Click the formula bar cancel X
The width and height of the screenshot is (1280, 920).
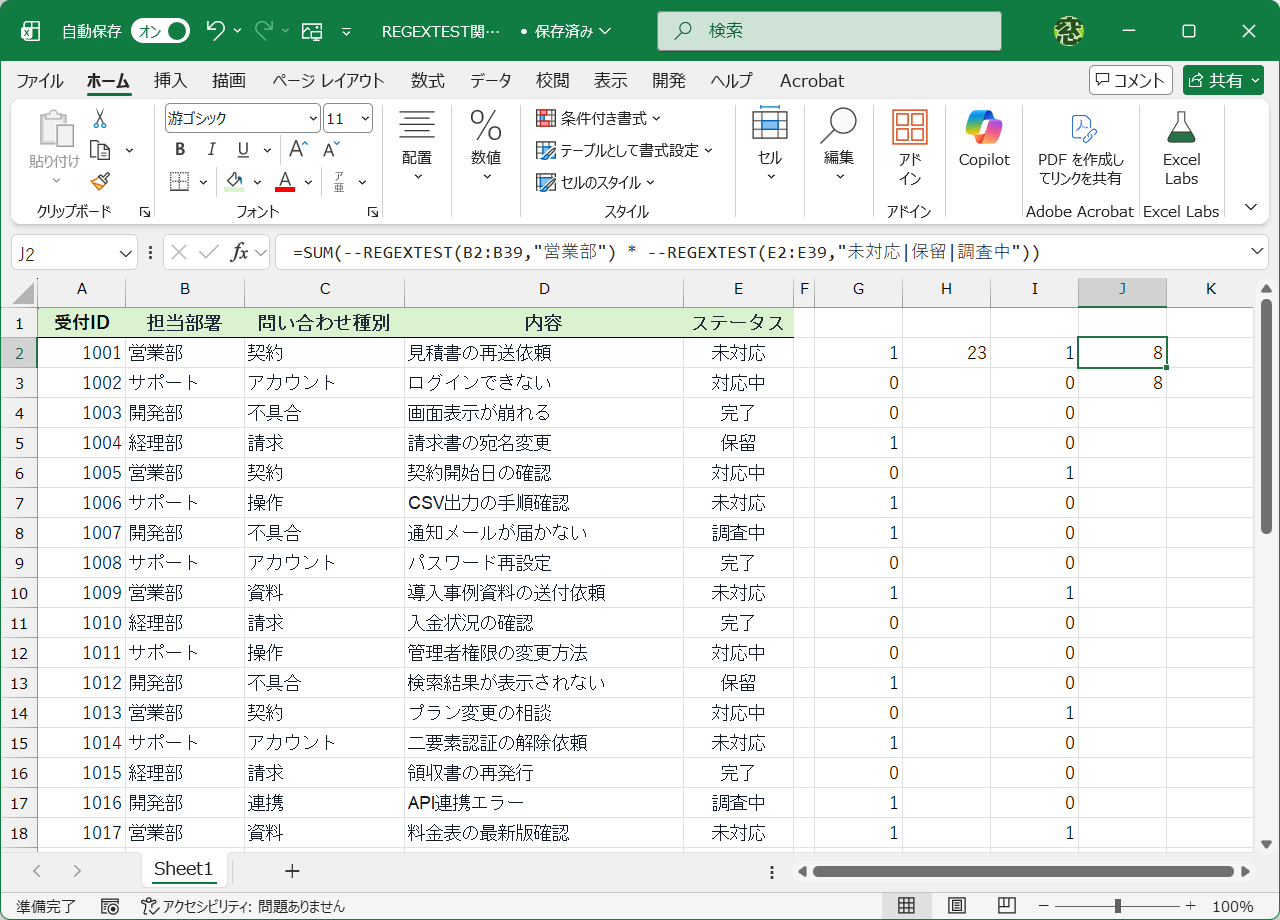(x=179, y=253)
